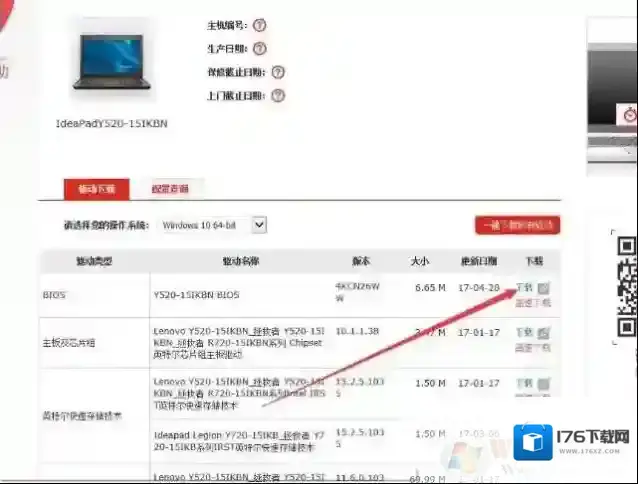The image size is (638, 484).
Task: Click gray icon in the 17-01-17 IRST row
Action: click(544, 384)
